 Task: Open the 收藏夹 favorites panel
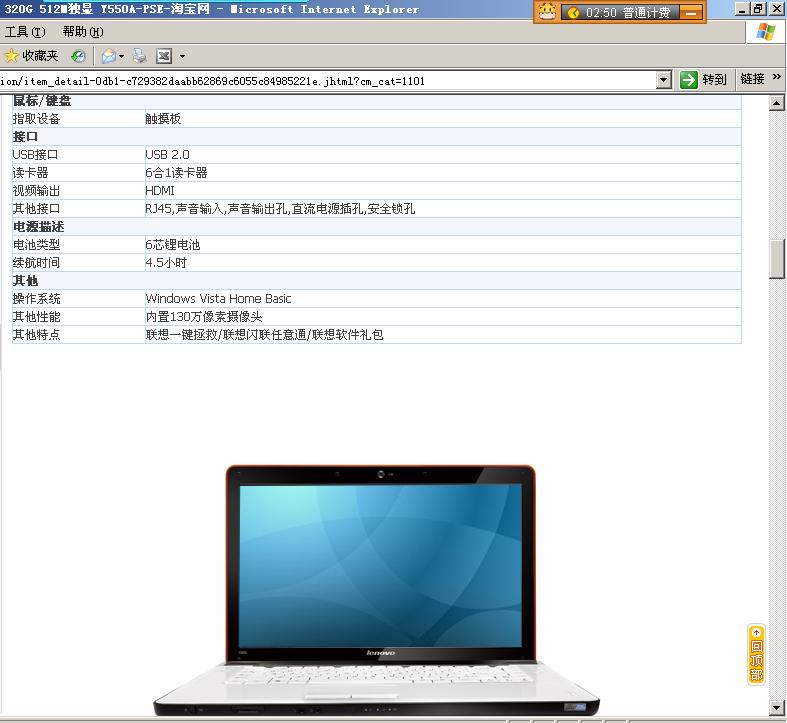coord(31,56)
